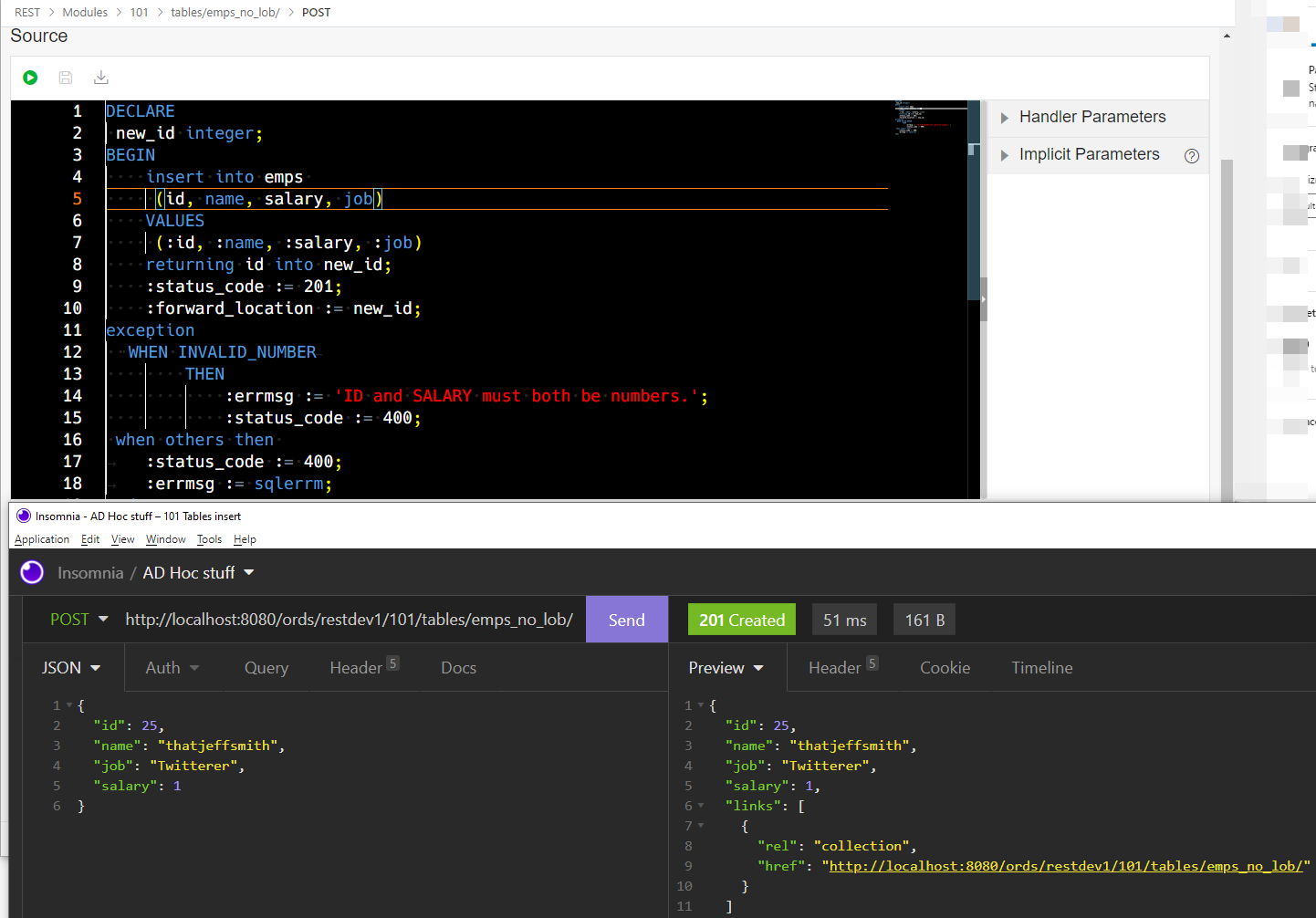Screen dimensions: 1316x918
Task: Open the Preview mode dropdown
Action: pyautogui.click(x=726, y=668)
